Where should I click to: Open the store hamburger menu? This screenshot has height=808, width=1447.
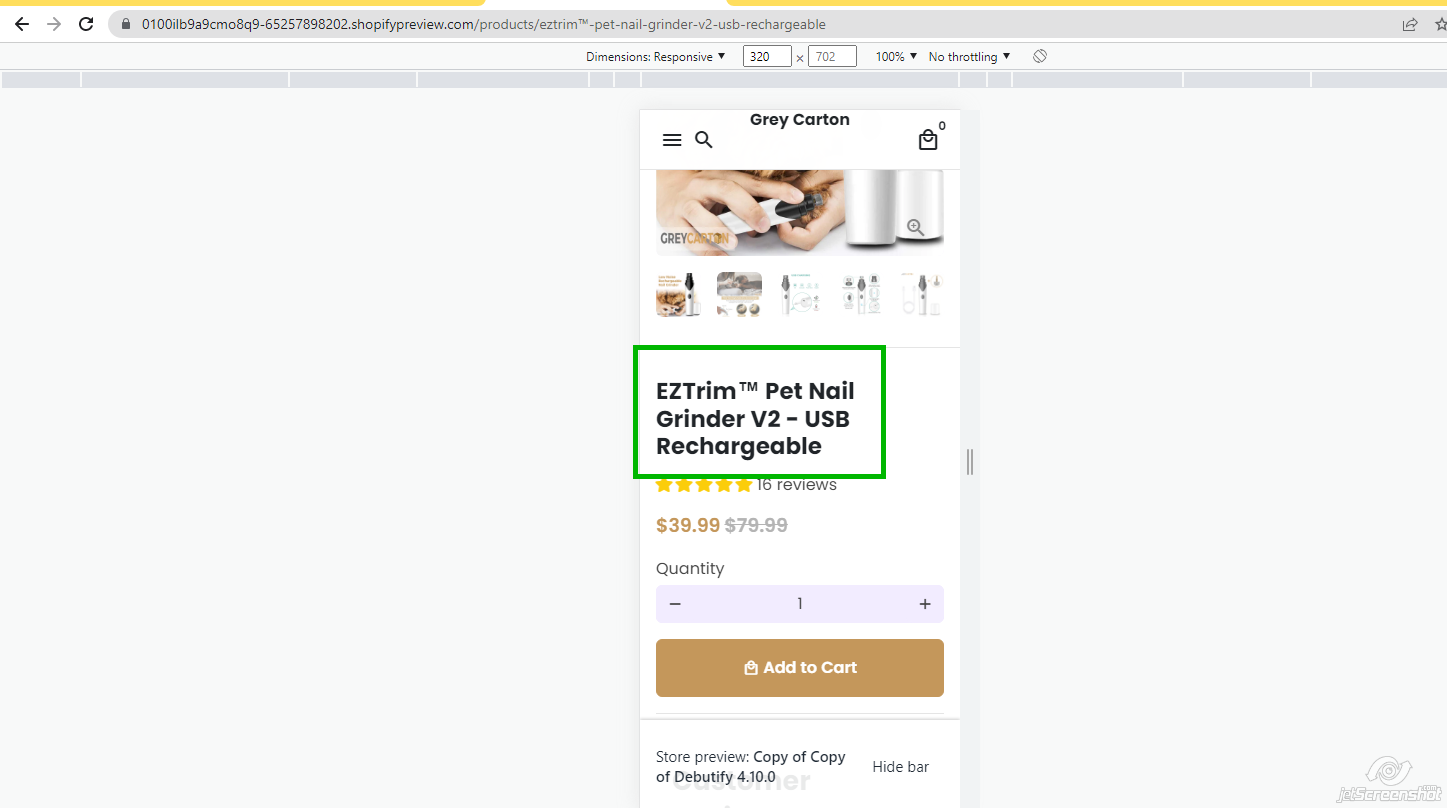pyautogui.click(x=672, y=140)
